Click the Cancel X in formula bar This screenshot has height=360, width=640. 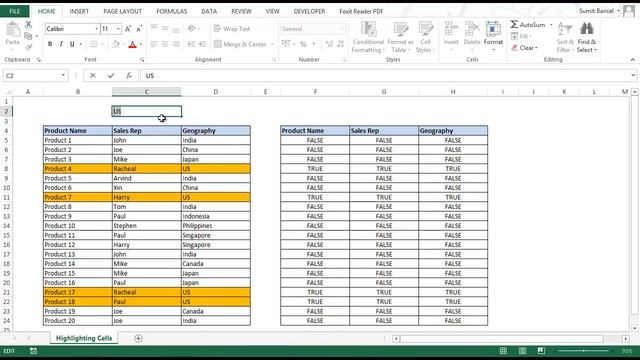tap(93, 76)
